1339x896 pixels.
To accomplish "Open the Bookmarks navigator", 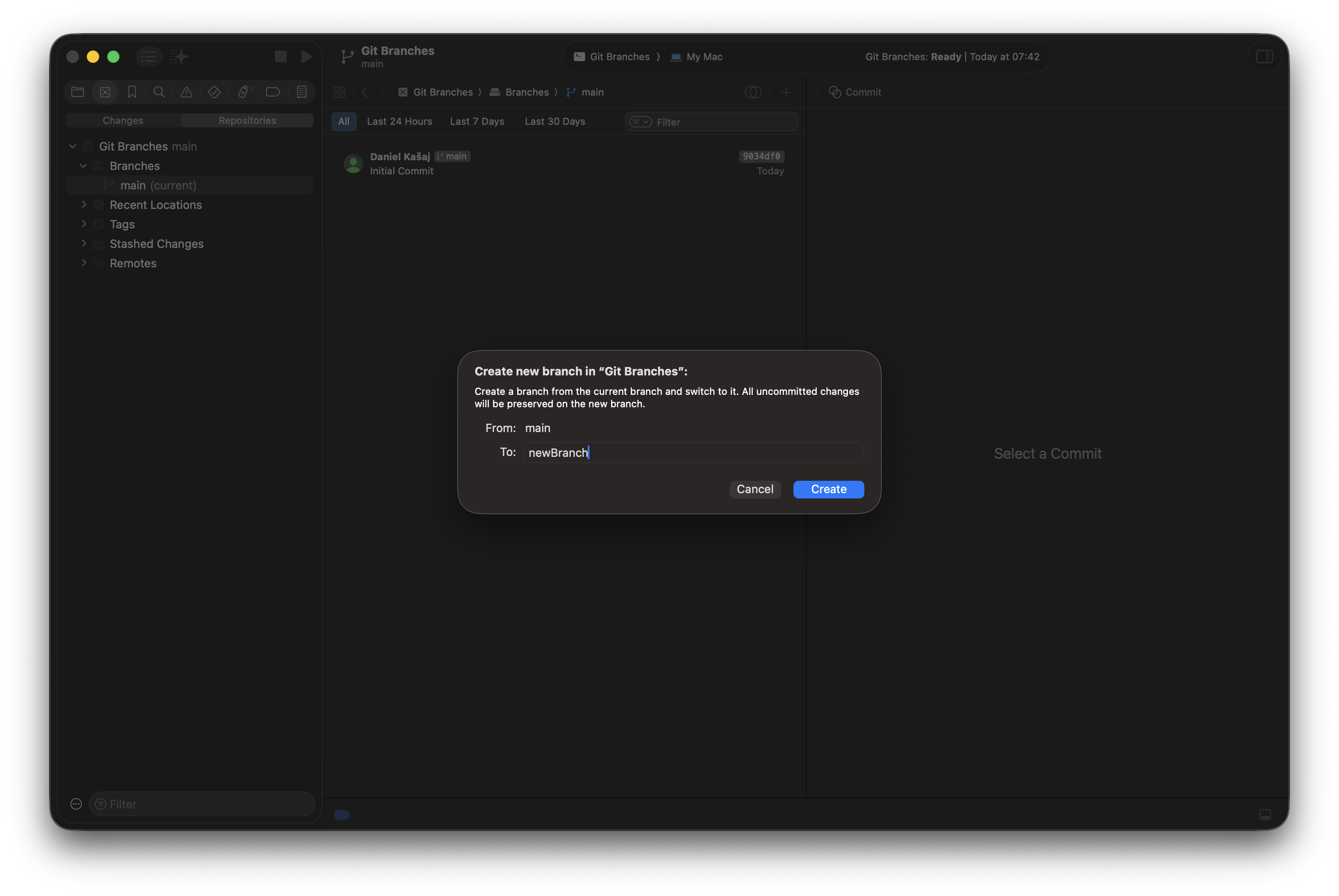I will 132,92.
